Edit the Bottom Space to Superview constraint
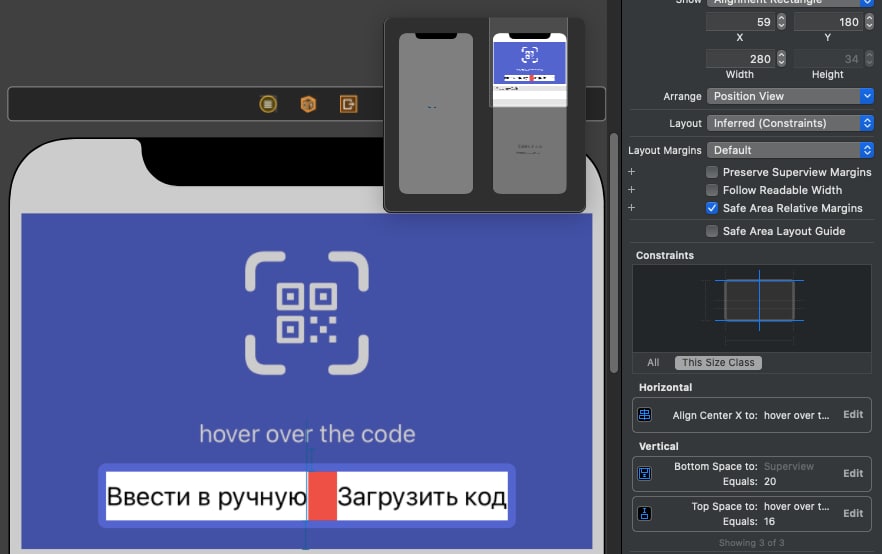 [x=853, y=474]
